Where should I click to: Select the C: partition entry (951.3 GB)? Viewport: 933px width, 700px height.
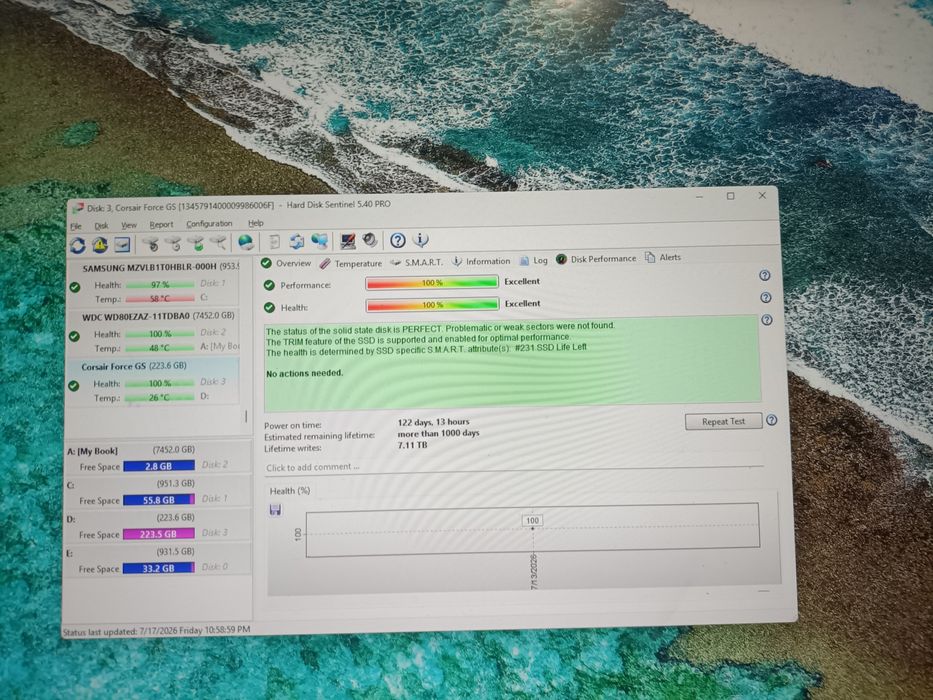click(156, 492)
